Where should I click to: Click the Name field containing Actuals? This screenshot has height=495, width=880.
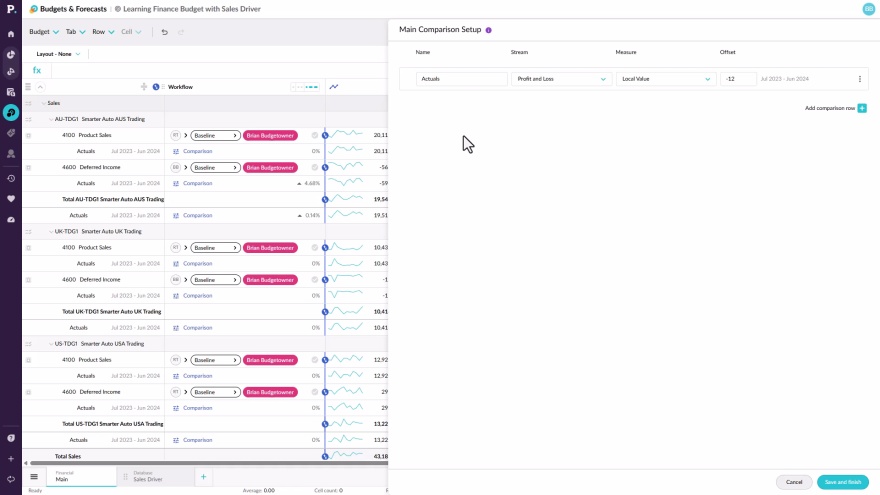[x=461, y=79]
